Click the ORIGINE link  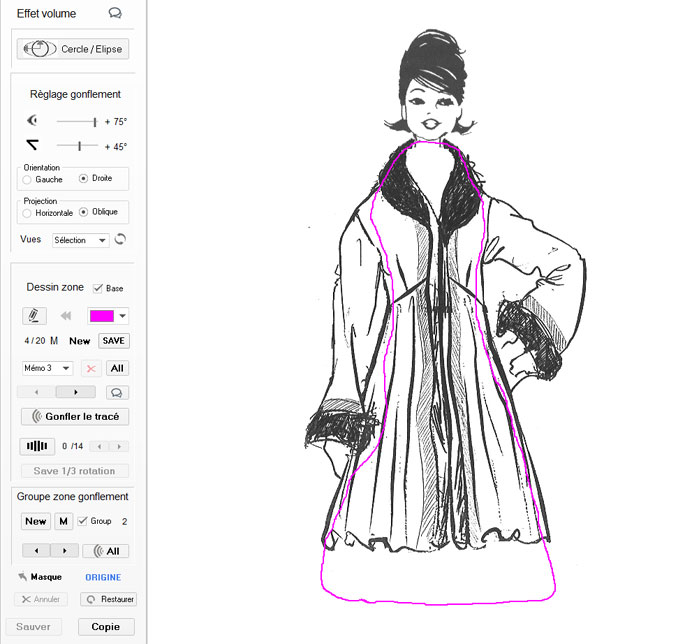click(x=102, y=577)
